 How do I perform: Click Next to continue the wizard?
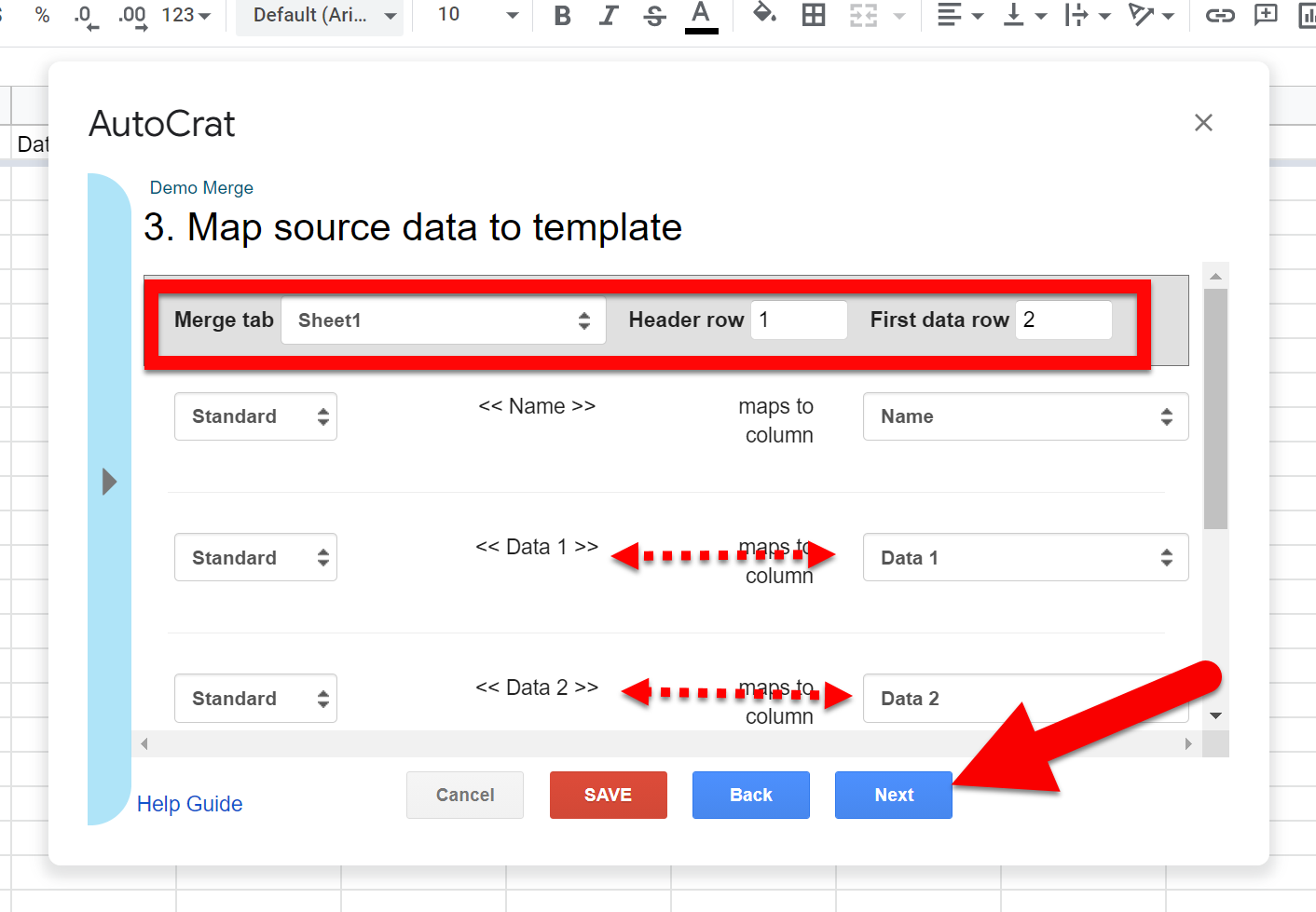(894, 795)
